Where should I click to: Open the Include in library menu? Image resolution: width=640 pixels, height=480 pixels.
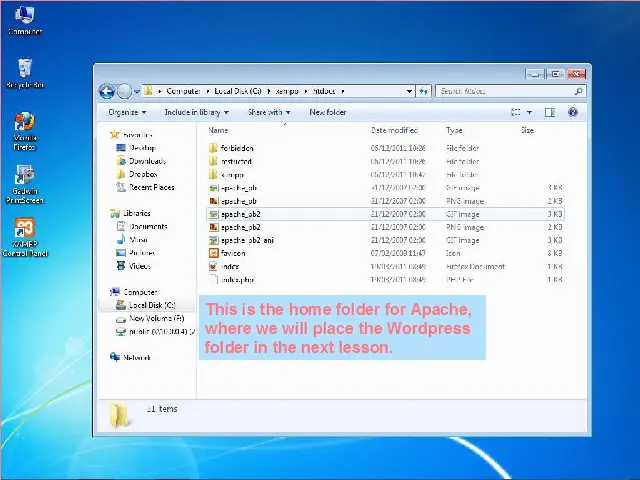tap(196, 112)
